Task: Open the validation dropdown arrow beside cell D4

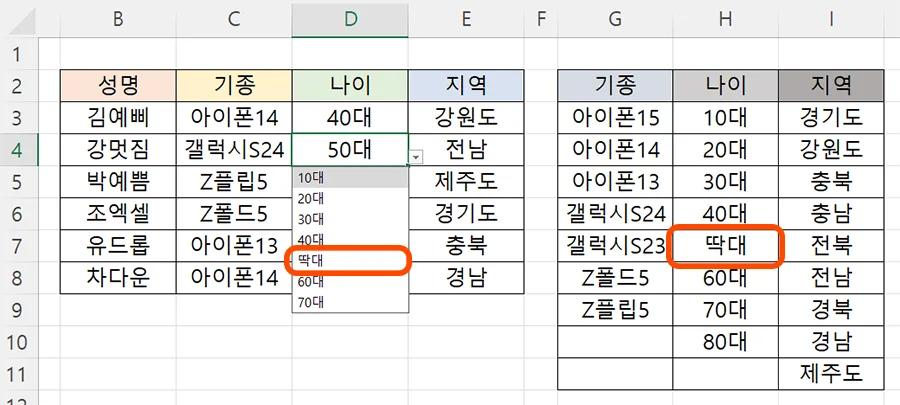Action: coord(416,157)
